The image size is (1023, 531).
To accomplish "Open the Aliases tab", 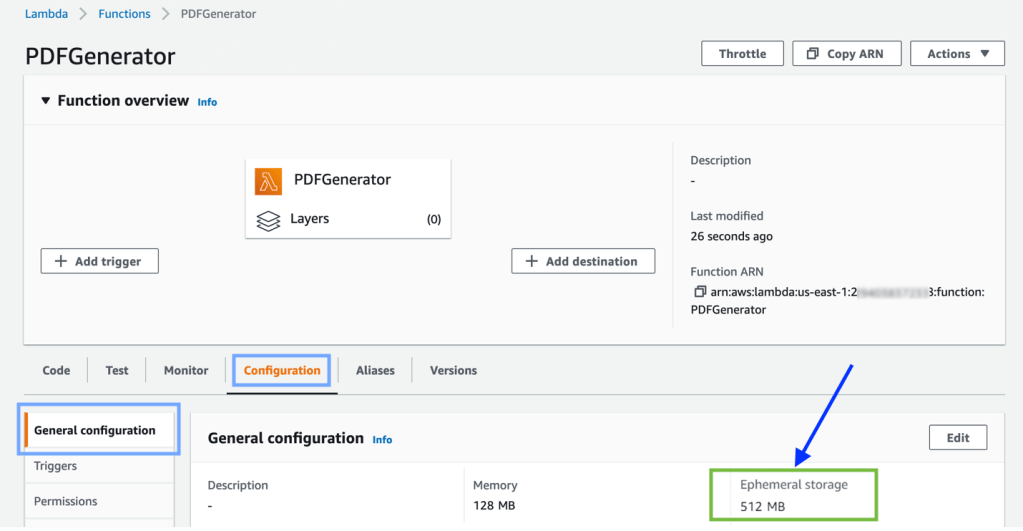I will pyautogui.click(x=374, y=371).
